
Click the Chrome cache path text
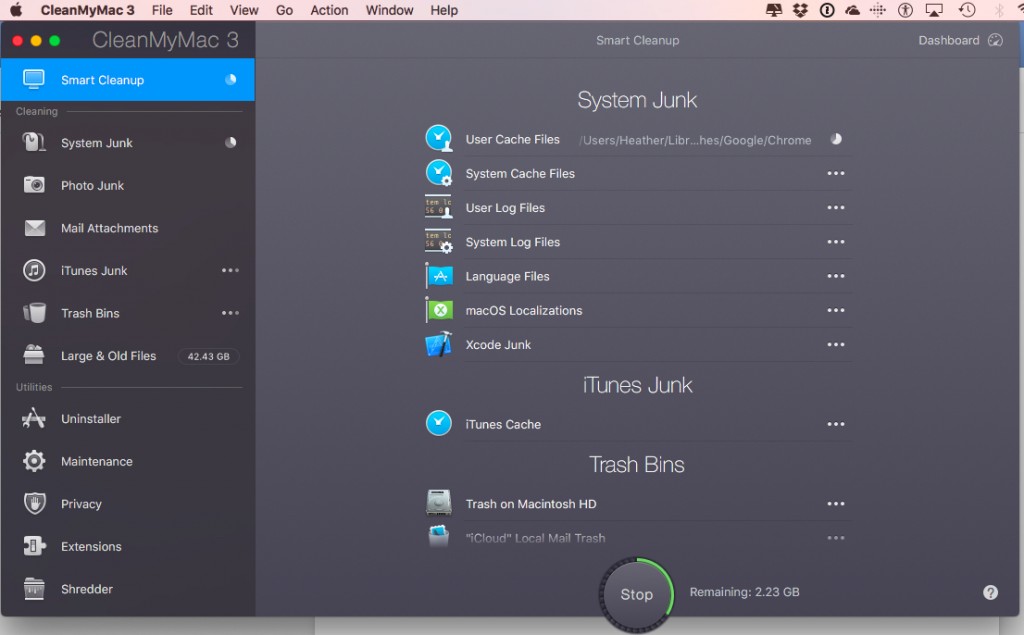pyautogui.click(x=696, y=140)
